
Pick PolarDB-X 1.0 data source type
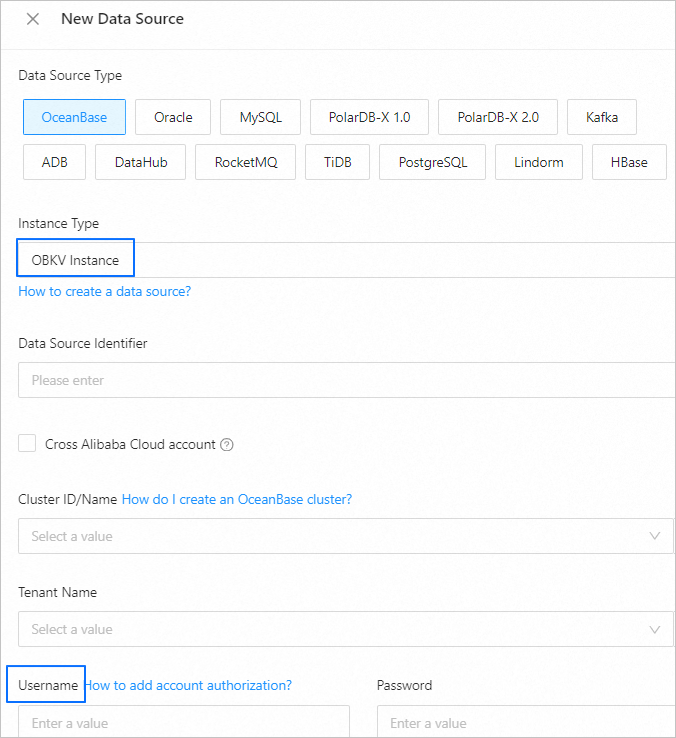pos(370,117)
